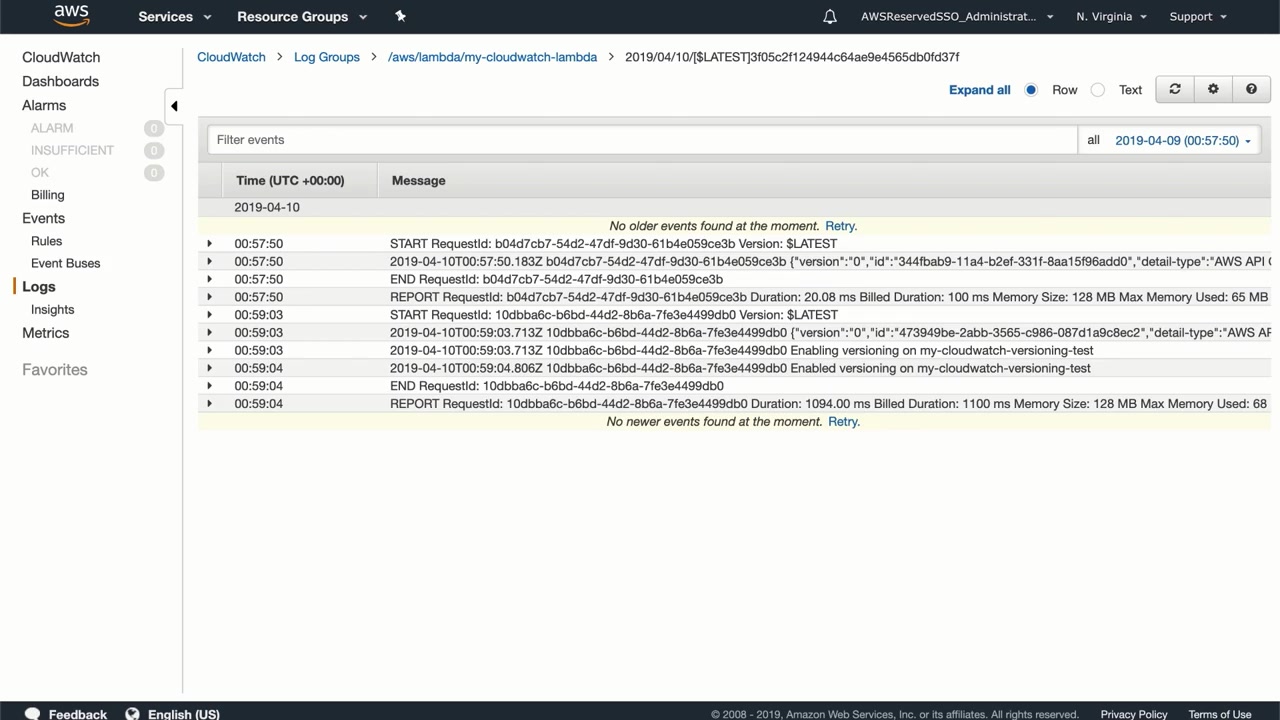
Task: Select the Text view radio button
Action: 1098,90
